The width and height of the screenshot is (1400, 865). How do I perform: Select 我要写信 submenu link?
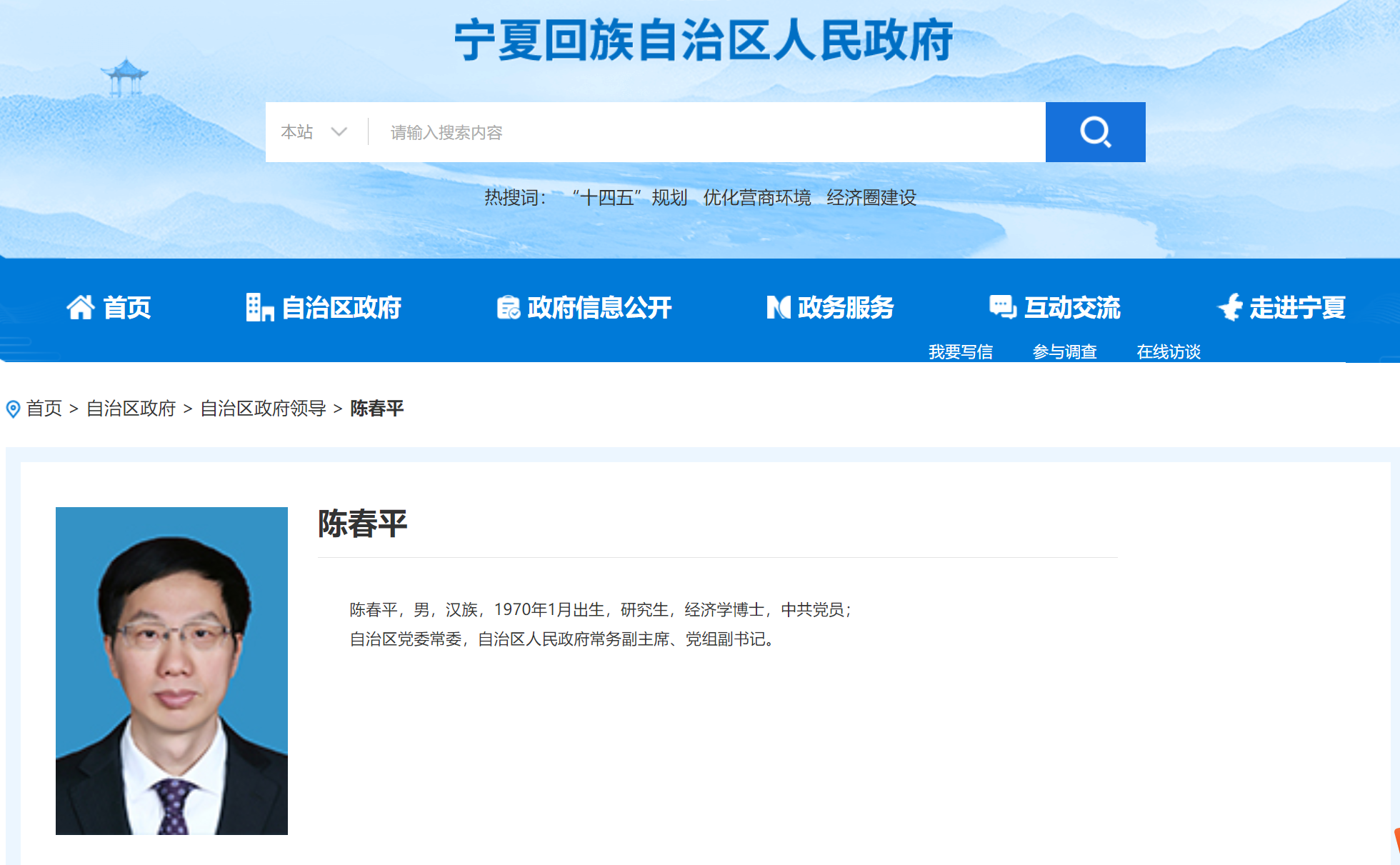[x=961, y=351]
